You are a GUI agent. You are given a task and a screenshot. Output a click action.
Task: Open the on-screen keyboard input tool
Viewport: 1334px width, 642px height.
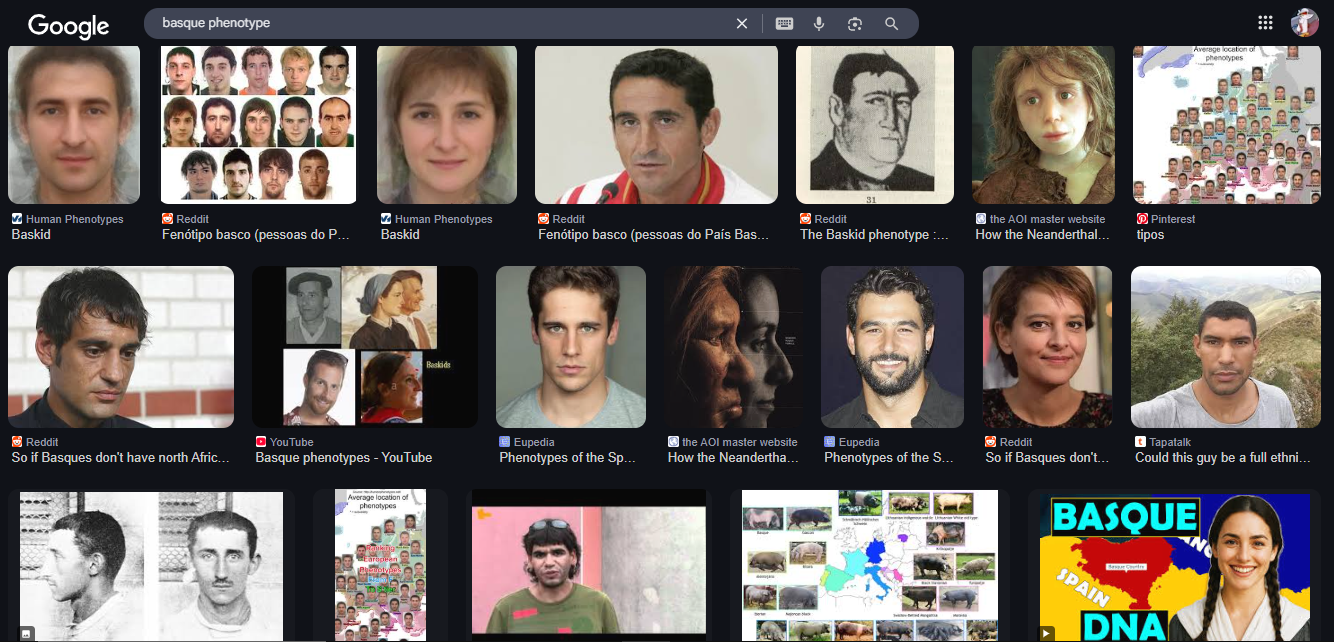pyautogui.click(x=784, y=24)
